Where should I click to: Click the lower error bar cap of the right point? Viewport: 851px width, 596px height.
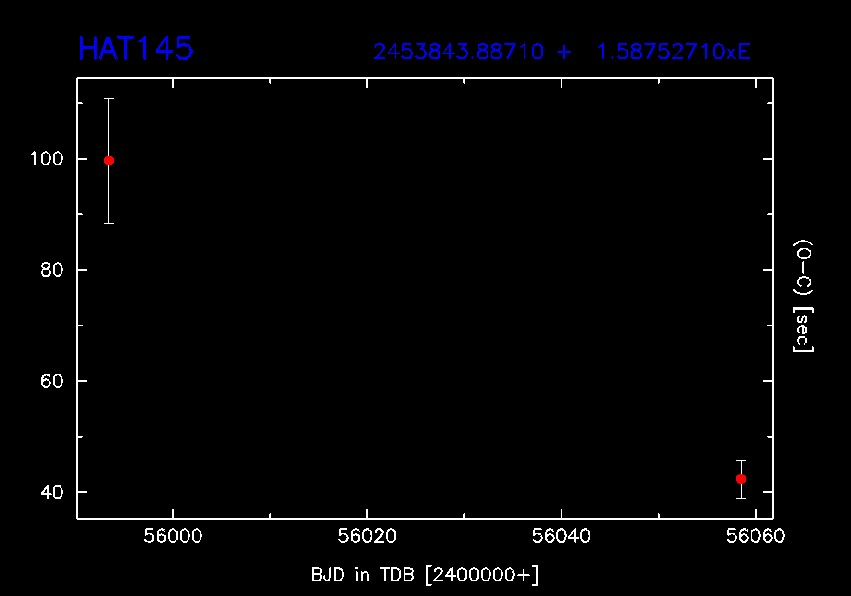click(740, 498)
